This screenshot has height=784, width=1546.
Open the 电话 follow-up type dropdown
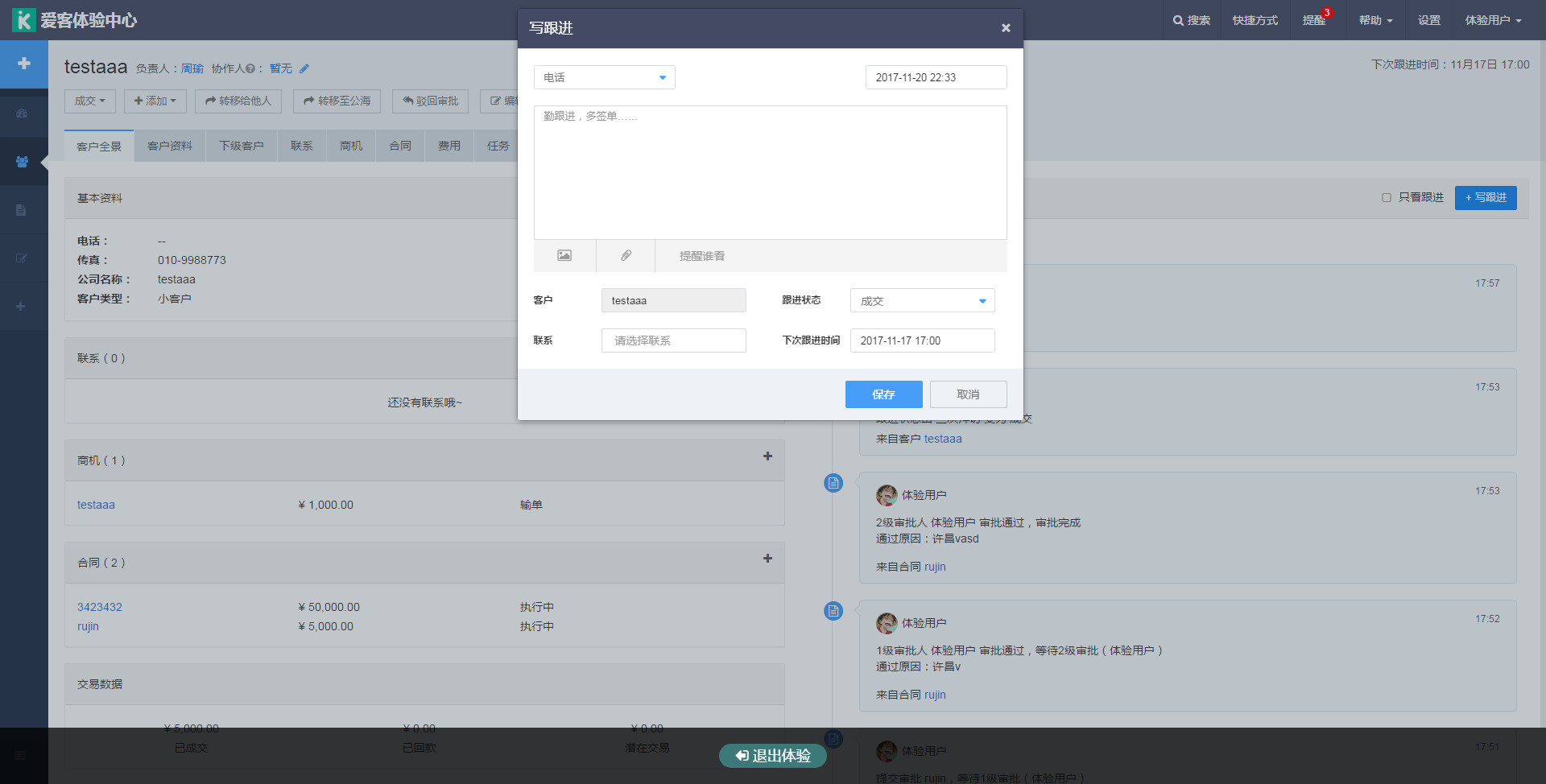[x=605, y=77]
